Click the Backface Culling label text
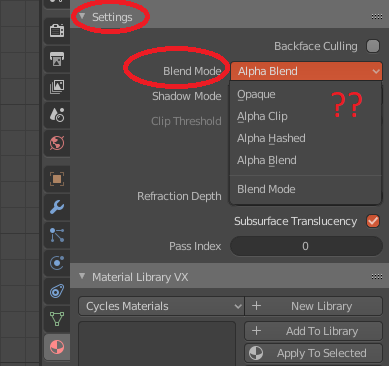This screenshot has width=389, height=366. (316, 46)
